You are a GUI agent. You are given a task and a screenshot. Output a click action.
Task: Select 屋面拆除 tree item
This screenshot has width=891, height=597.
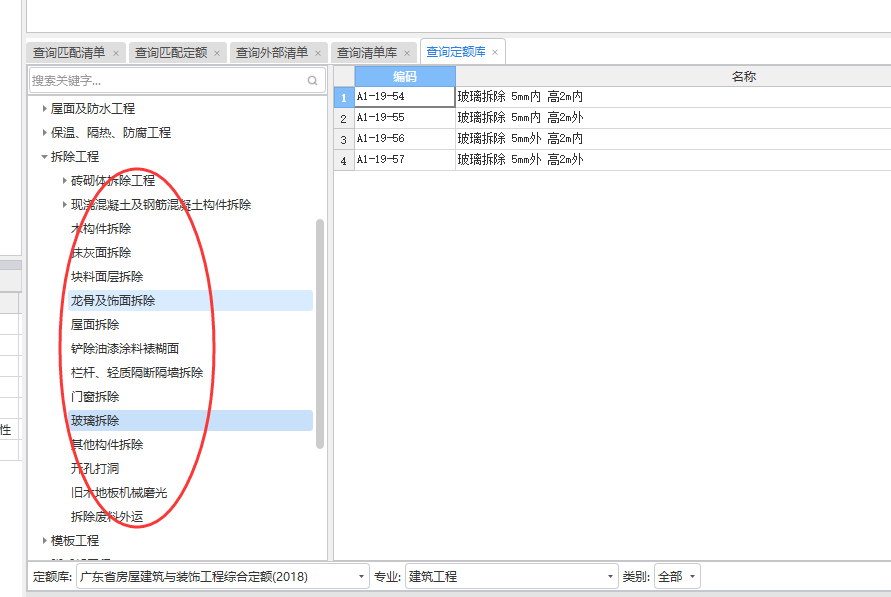click(95, 324)
